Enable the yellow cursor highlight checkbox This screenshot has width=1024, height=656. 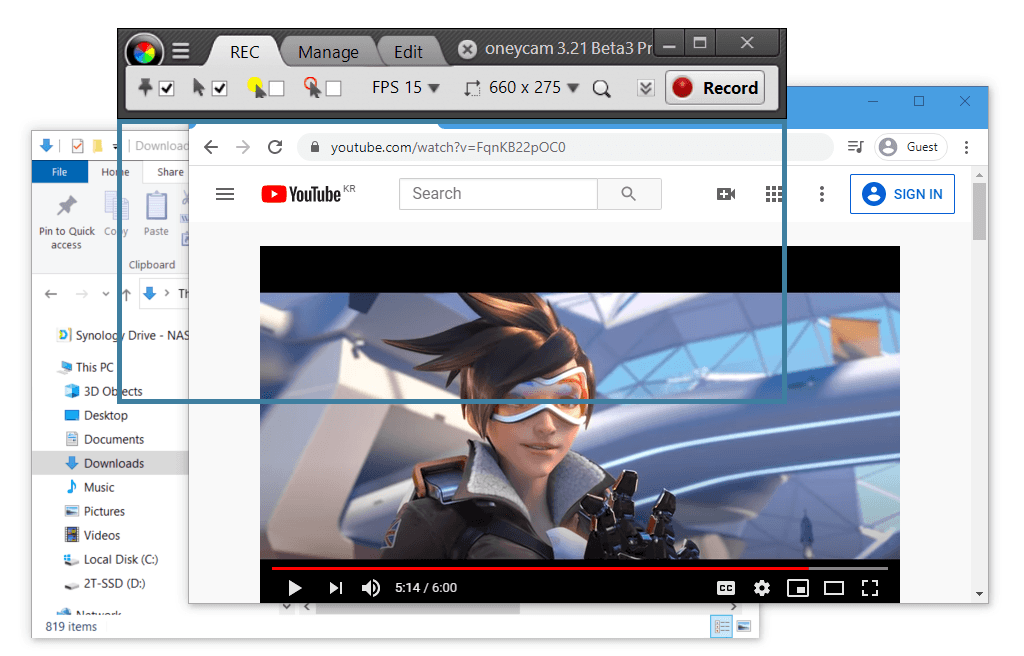tap(276, 88)
